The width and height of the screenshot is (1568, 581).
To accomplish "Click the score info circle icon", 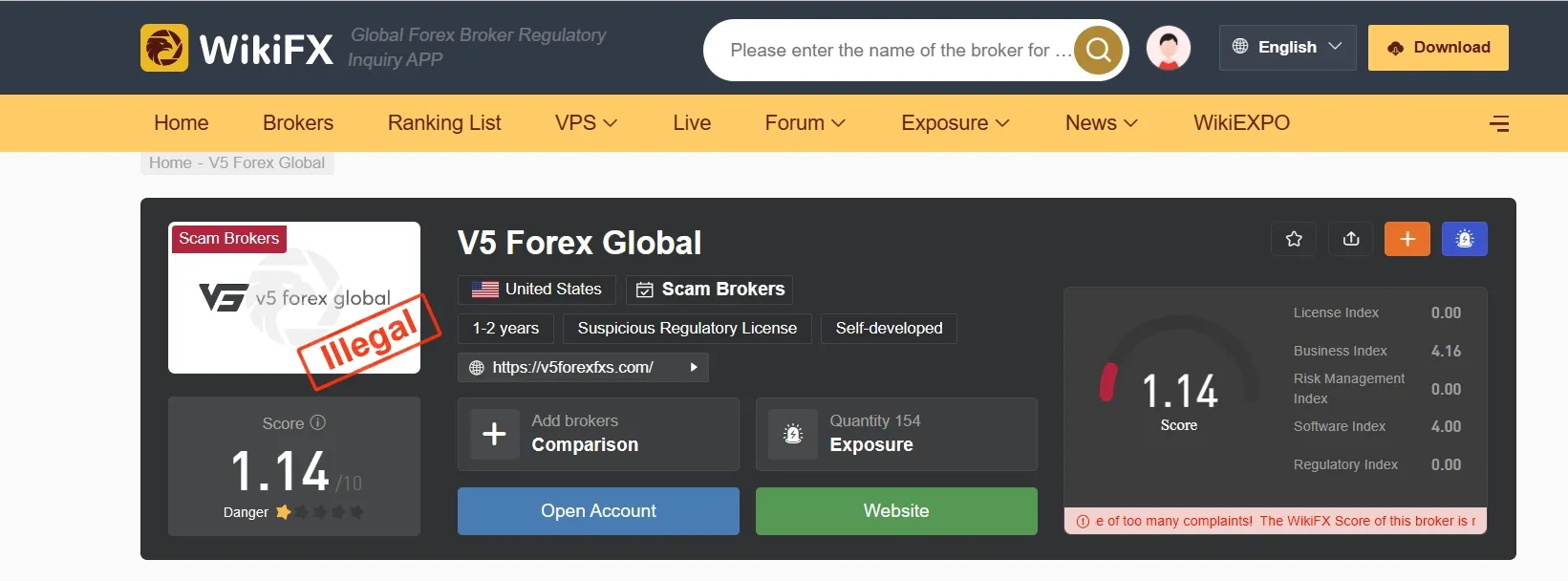I will [318, 422].
